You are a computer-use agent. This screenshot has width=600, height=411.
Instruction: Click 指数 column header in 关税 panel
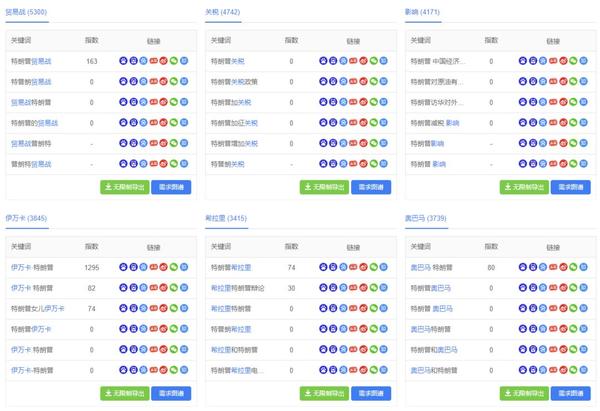point(291,40)
